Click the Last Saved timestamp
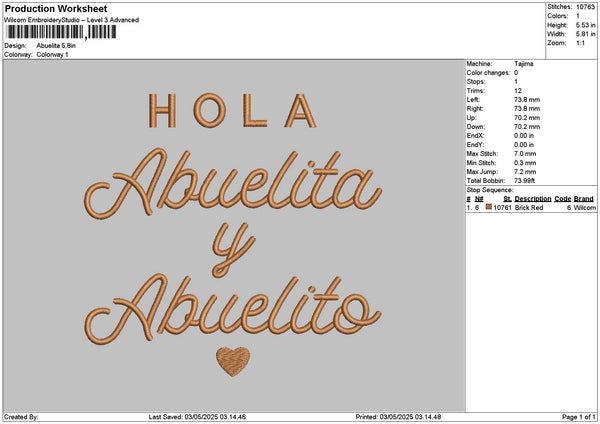 pyautogui.click(x=197, y=417)
